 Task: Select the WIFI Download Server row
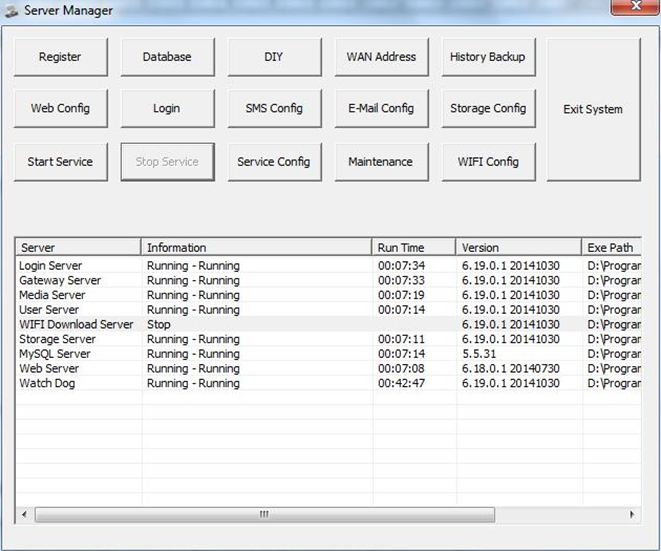pyautogui.click(x=328, y=324)
